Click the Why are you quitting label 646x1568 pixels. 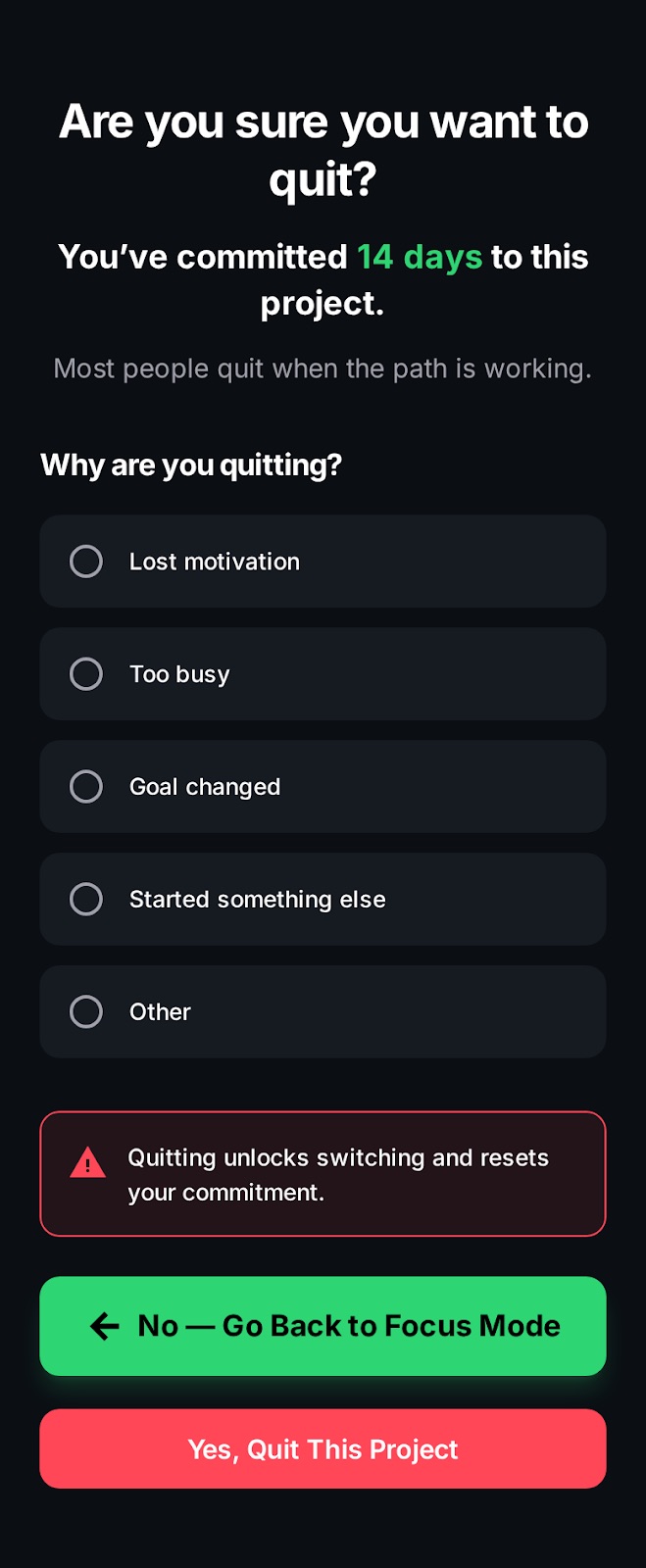coord(191,465)
